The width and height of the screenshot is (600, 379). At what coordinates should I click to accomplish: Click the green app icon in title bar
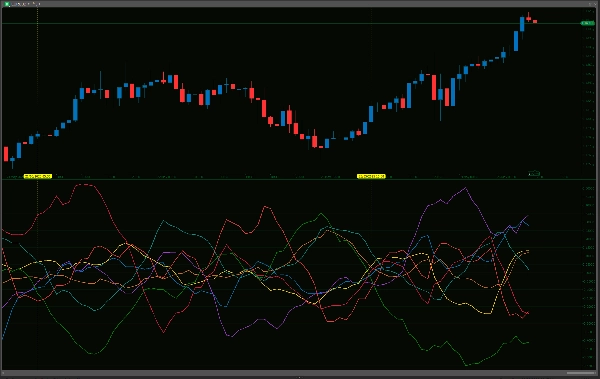coord(7,4)
